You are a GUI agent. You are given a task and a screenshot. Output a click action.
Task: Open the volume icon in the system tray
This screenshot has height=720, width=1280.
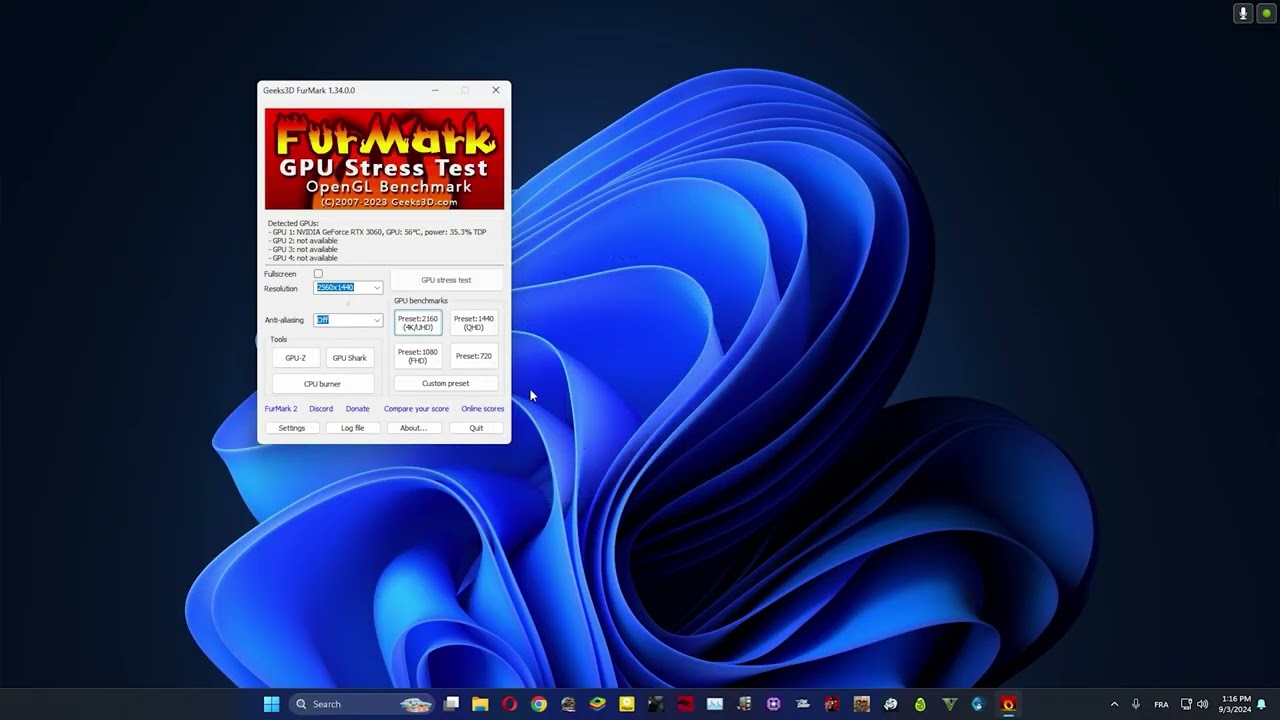coord(1202,704)
